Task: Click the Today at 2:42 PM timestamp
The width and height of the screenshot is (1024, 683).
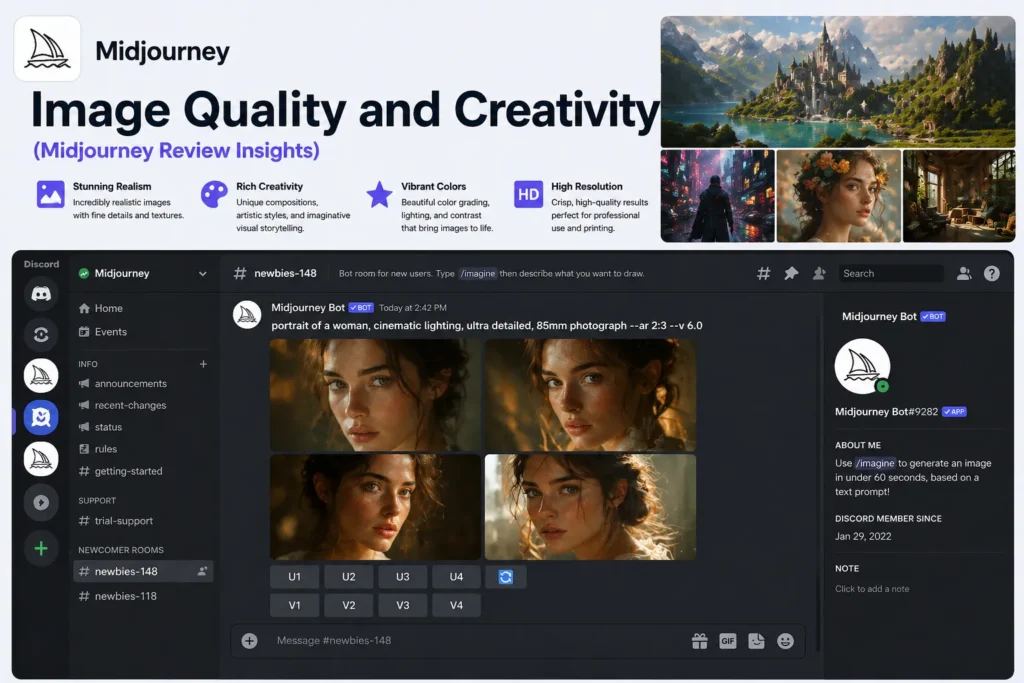Action: click(413, 308)
